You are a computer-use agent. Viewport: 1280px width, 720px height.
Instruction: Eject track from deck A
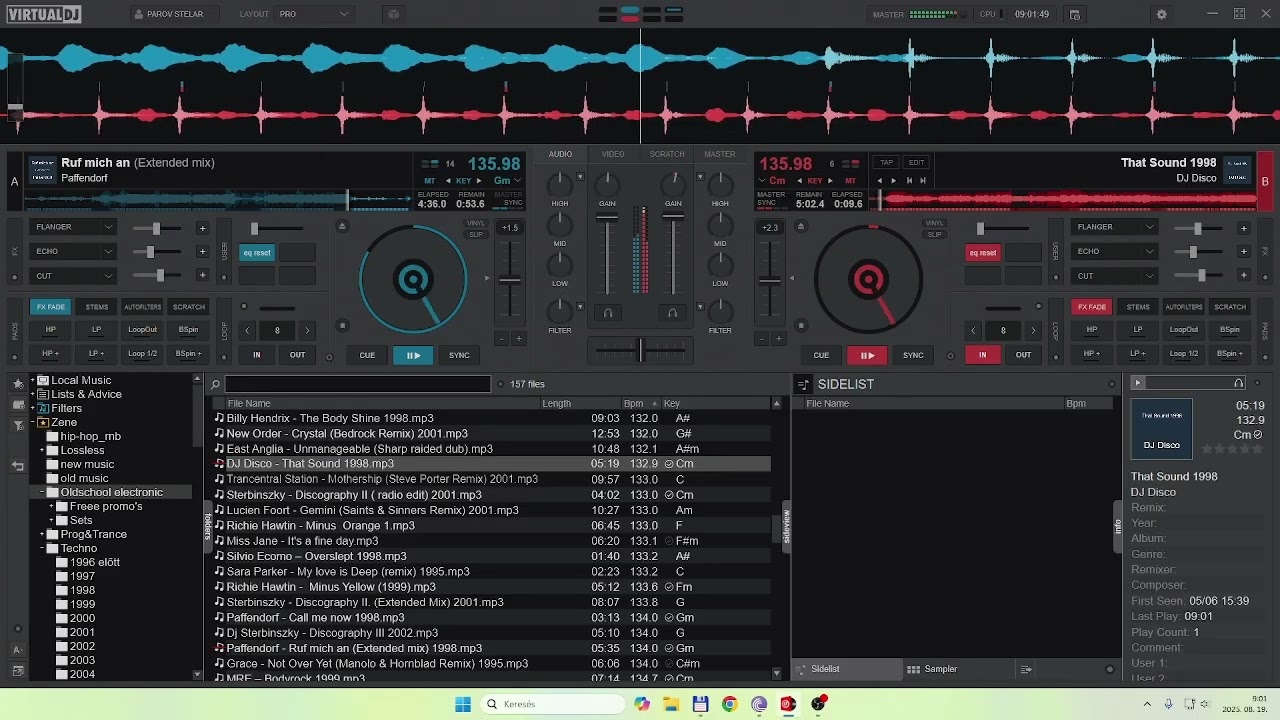pyautogui.click(x=342, y=227)
